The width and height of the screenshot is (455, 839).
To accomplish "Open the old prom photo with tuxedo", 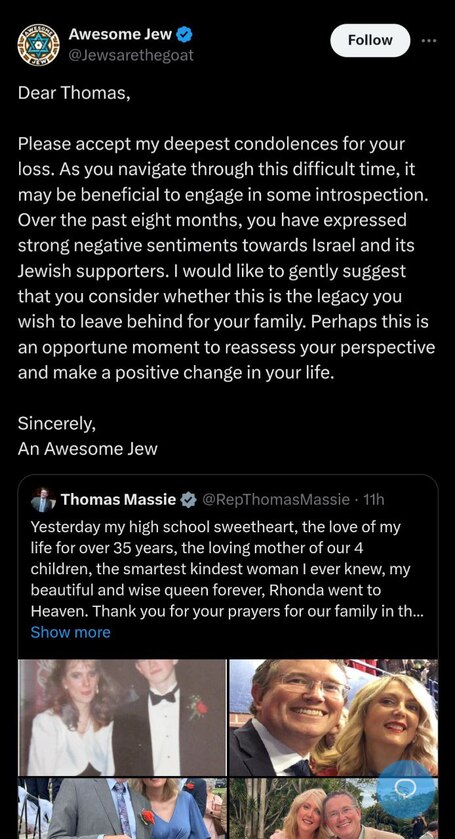I will [123, 718].
